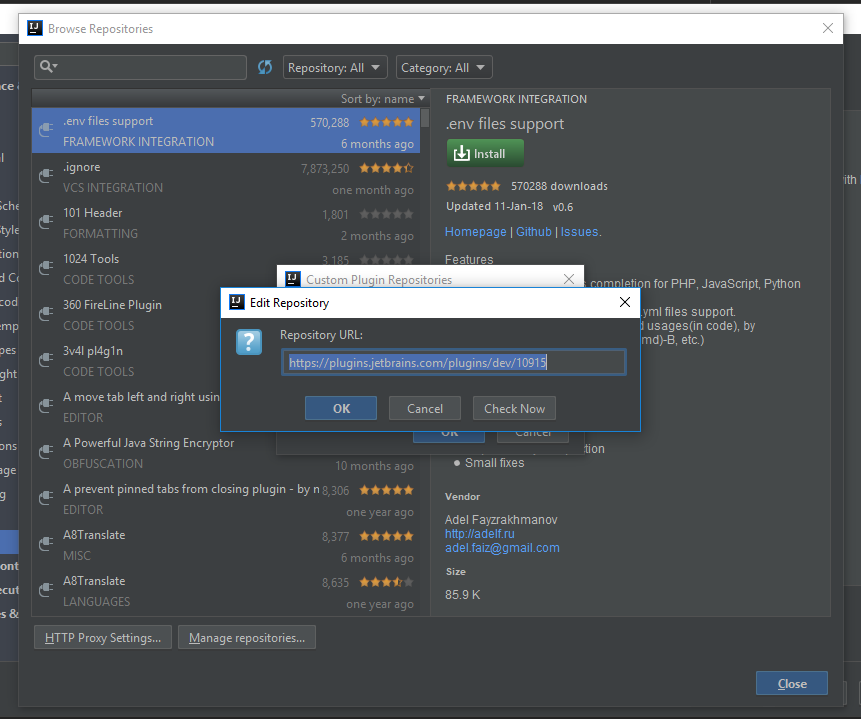Click the 85.9 K size value
The height and width of the screenshot is (719, 861).
pyautogui.click(x=462, y=594)
